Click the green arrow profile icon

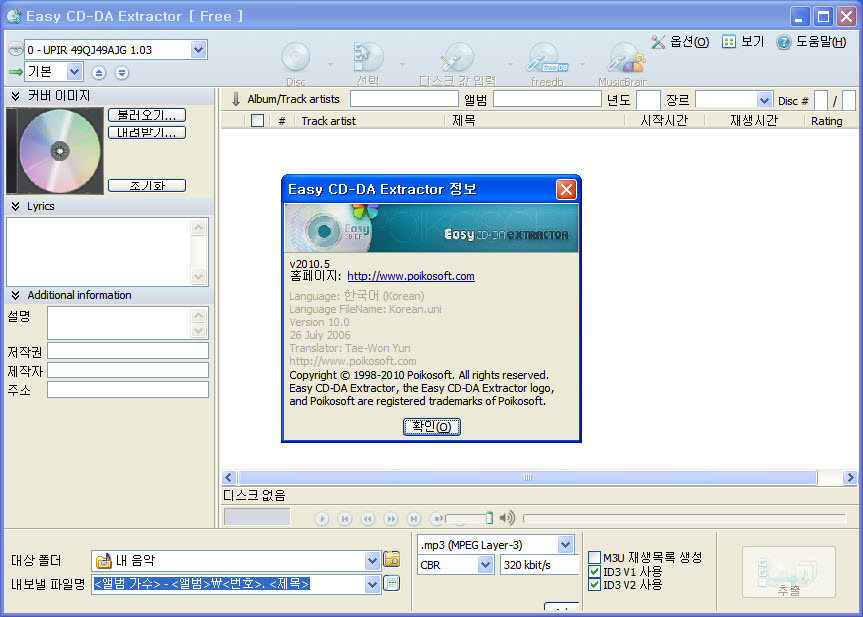tap(15, 72)
